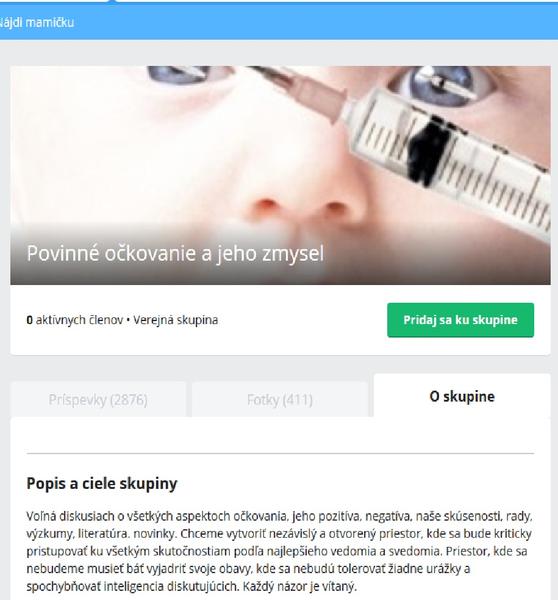The height and width of the screenshot is (600, 558).
Task: Open the group cover photo
Action: 281,175
